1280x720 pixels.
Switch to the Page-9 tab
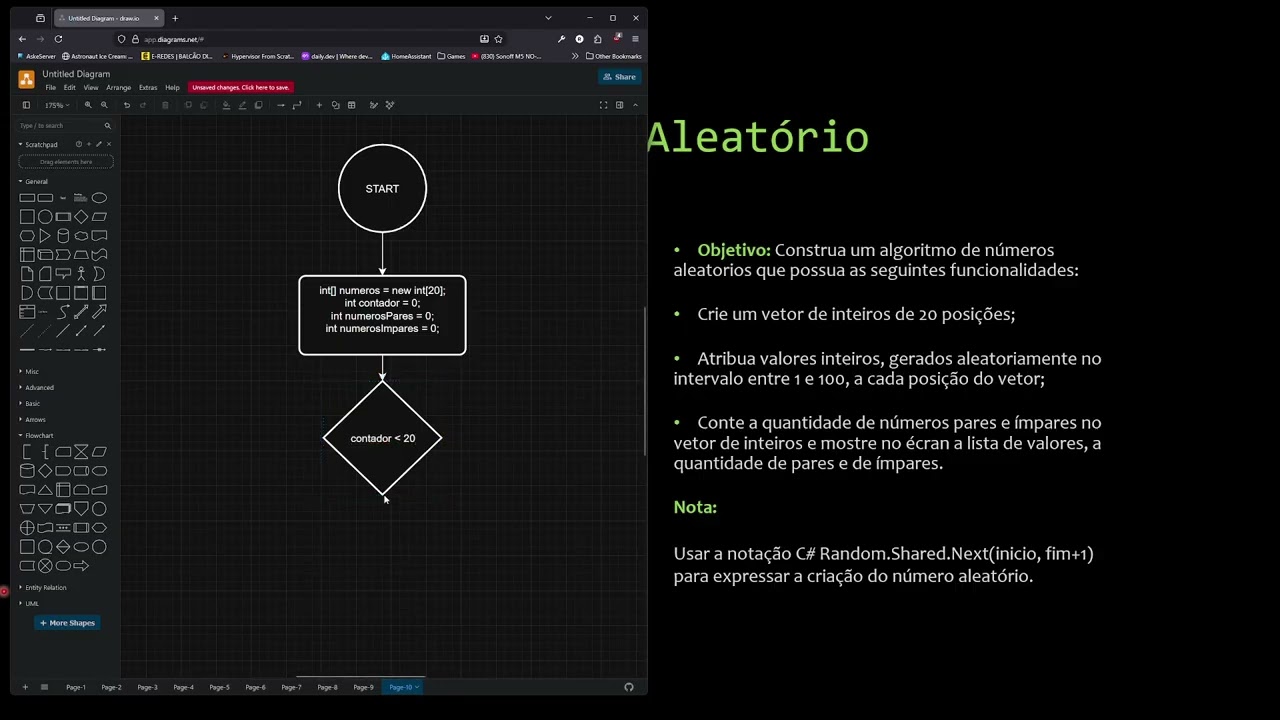click(364, 687)
